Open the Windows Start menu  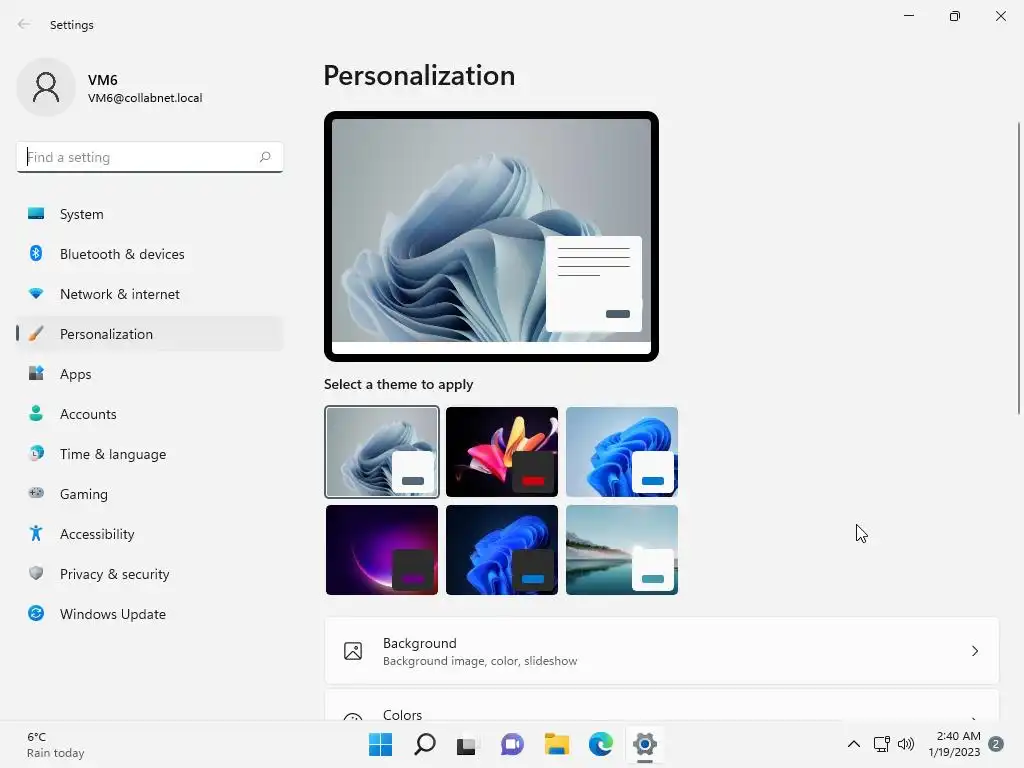pos(380,744)
